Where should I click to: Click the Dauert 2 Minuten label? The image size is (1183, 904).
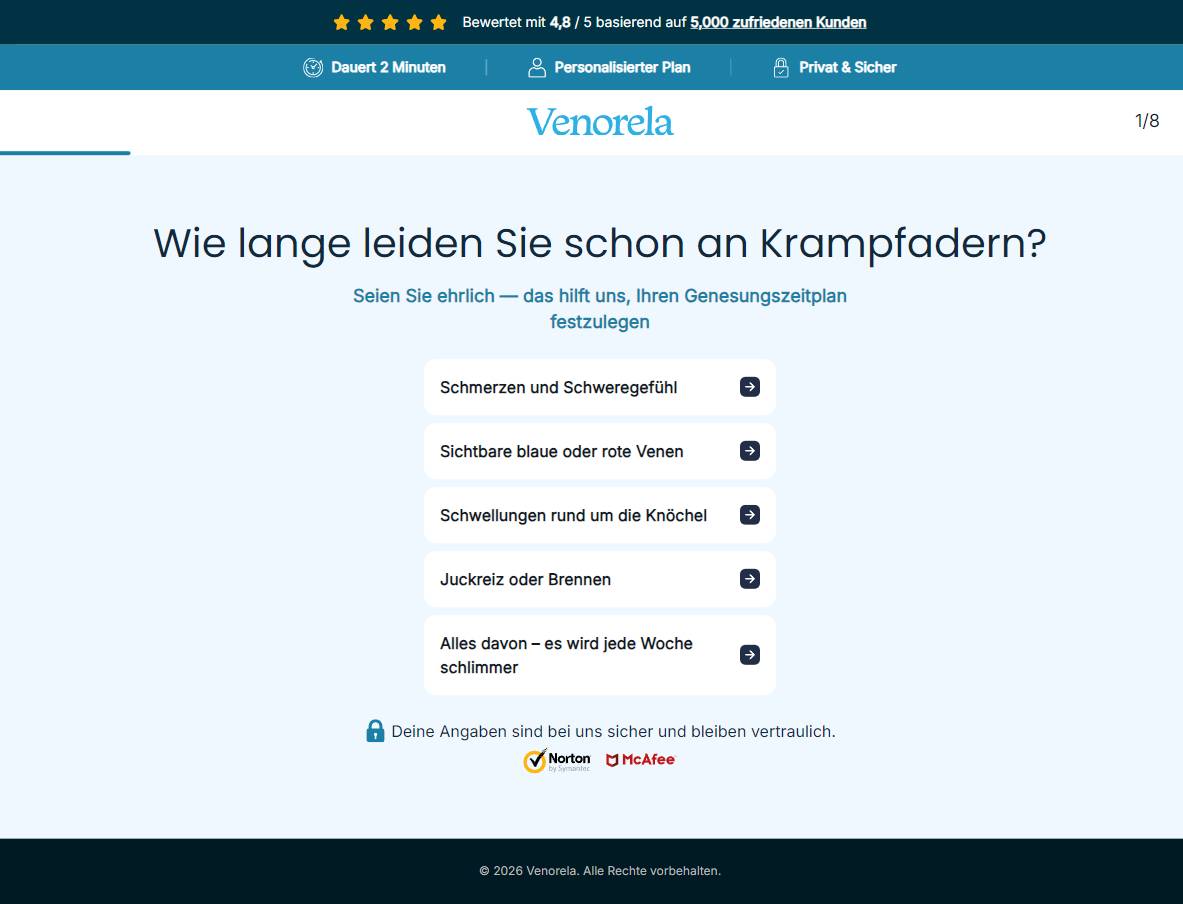(389, 67)
